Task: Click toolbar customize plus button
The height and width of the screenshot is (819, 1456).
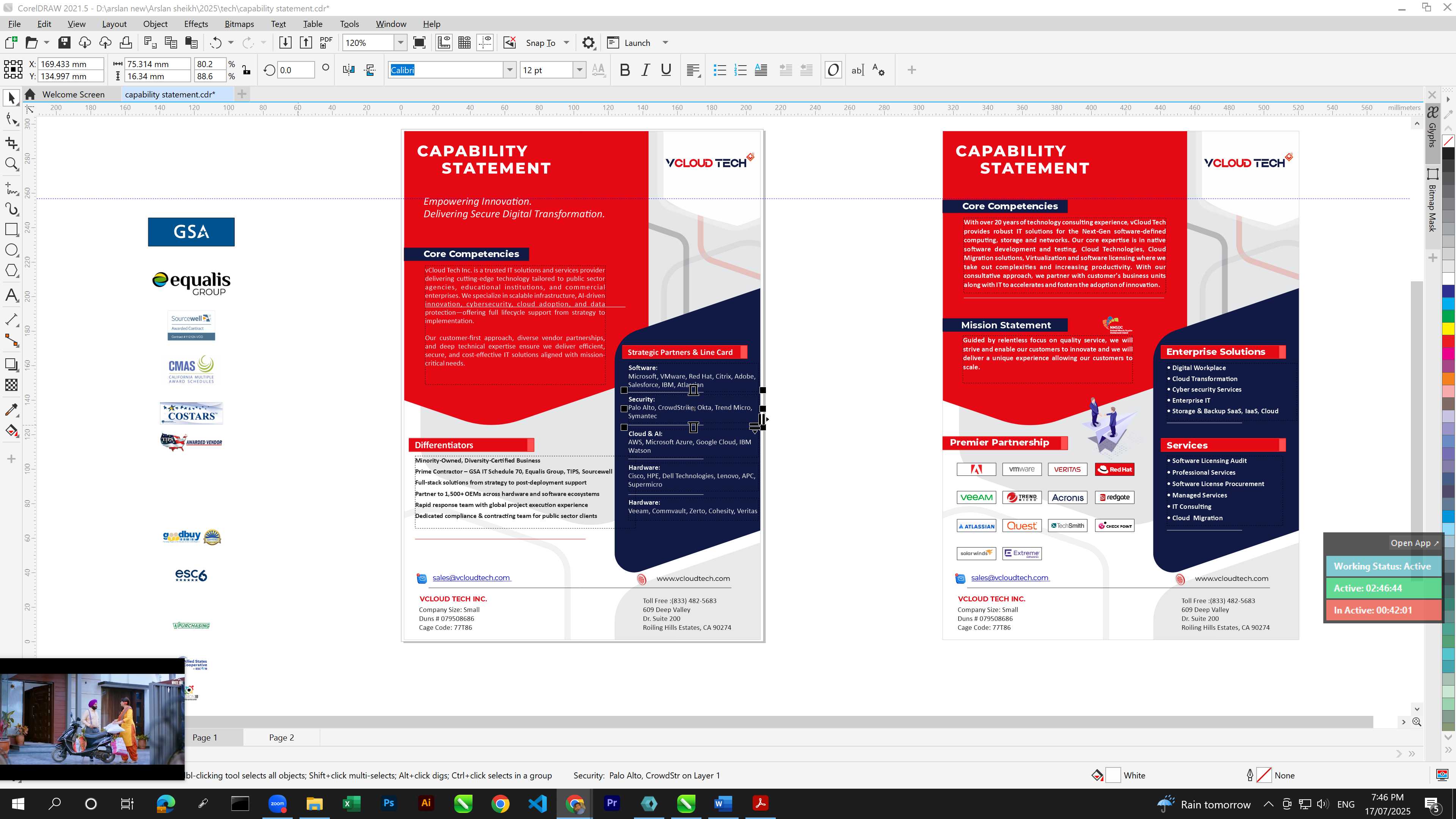Action: [911, 70]
